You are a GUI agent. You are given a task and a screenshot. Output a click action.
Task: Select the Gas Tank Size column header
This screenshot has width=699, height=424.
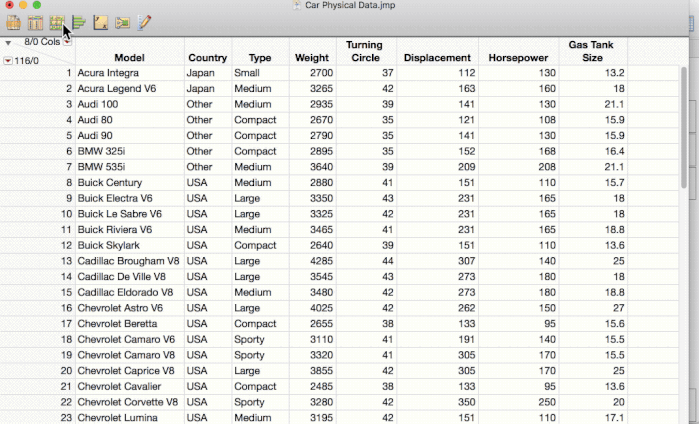pyautogui.click(x=592, y=51)
